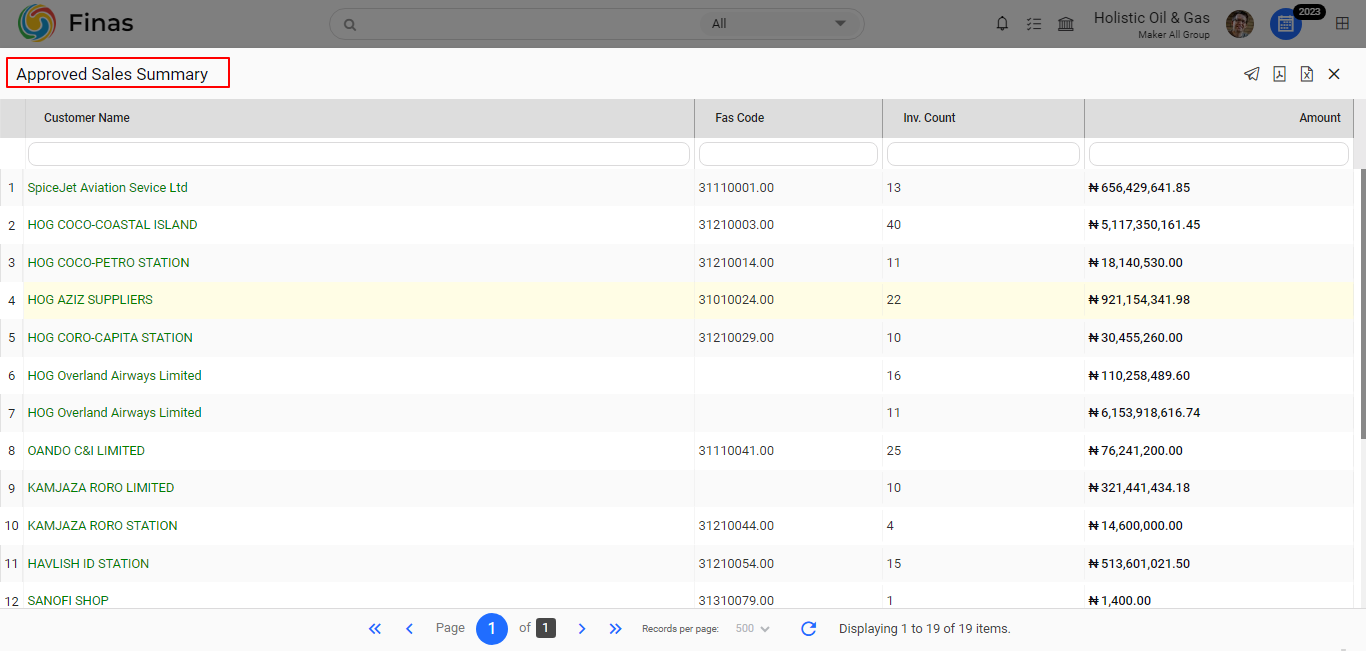Viewport: 1366px width, 651px height.
Task: Select Fas Code 31010024.00 cell
Action: click(736, 300)
